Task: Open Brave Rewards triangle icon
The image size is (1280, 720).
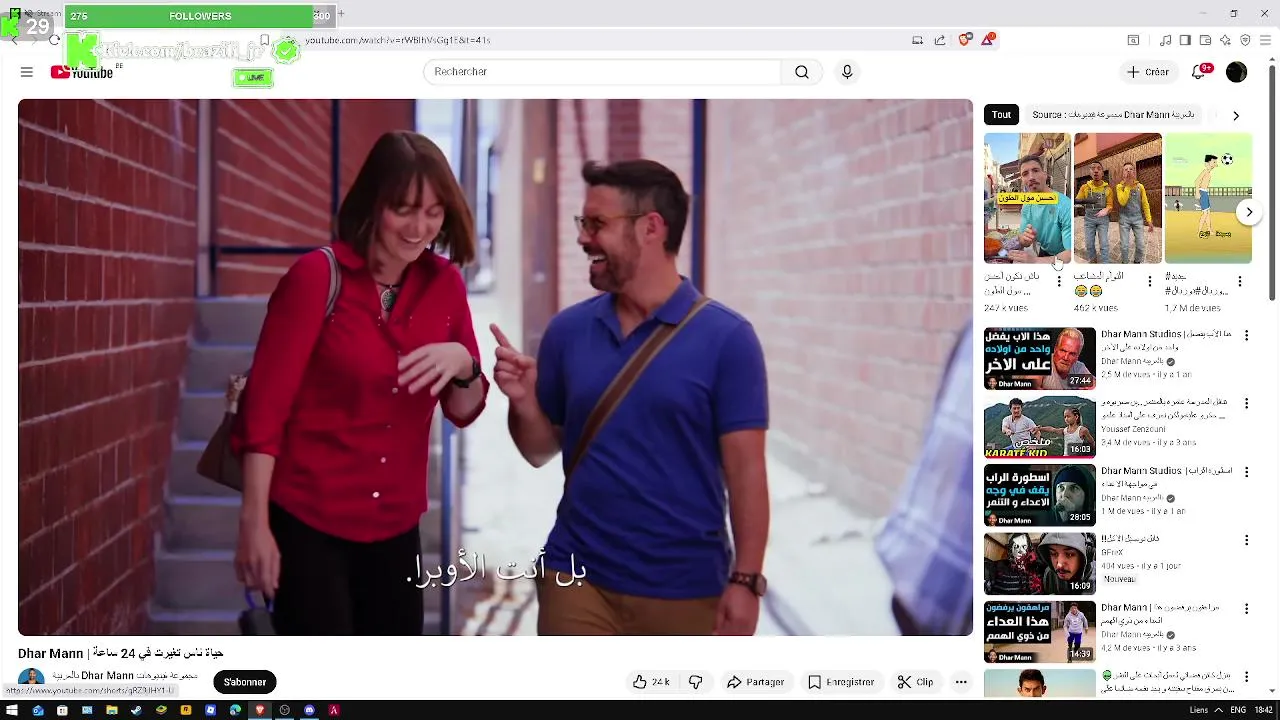Action: pyautogui.click(x=988, y=40)
